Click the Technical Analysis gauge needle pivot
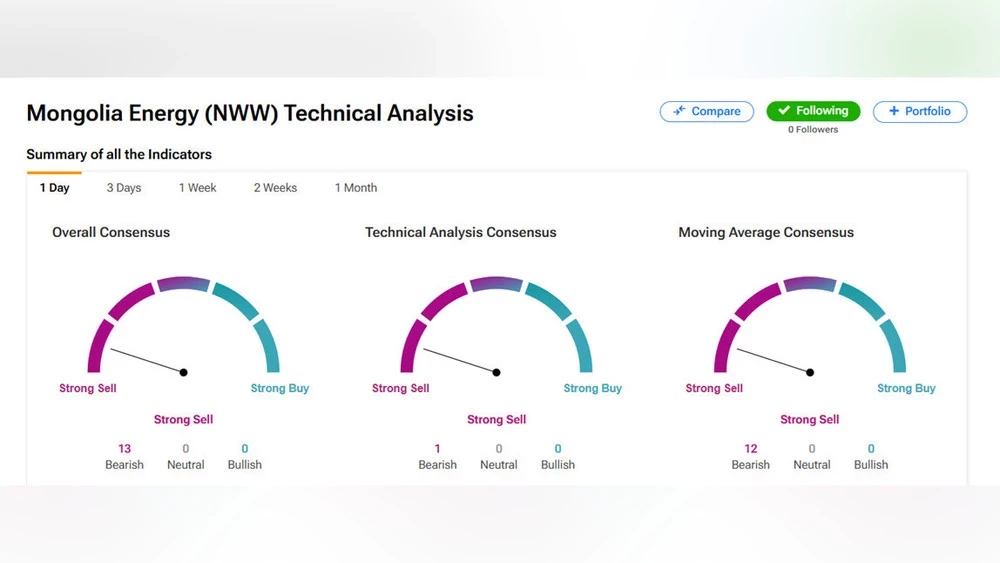The width and height of the screenshot is (1000, 563). 496,372
